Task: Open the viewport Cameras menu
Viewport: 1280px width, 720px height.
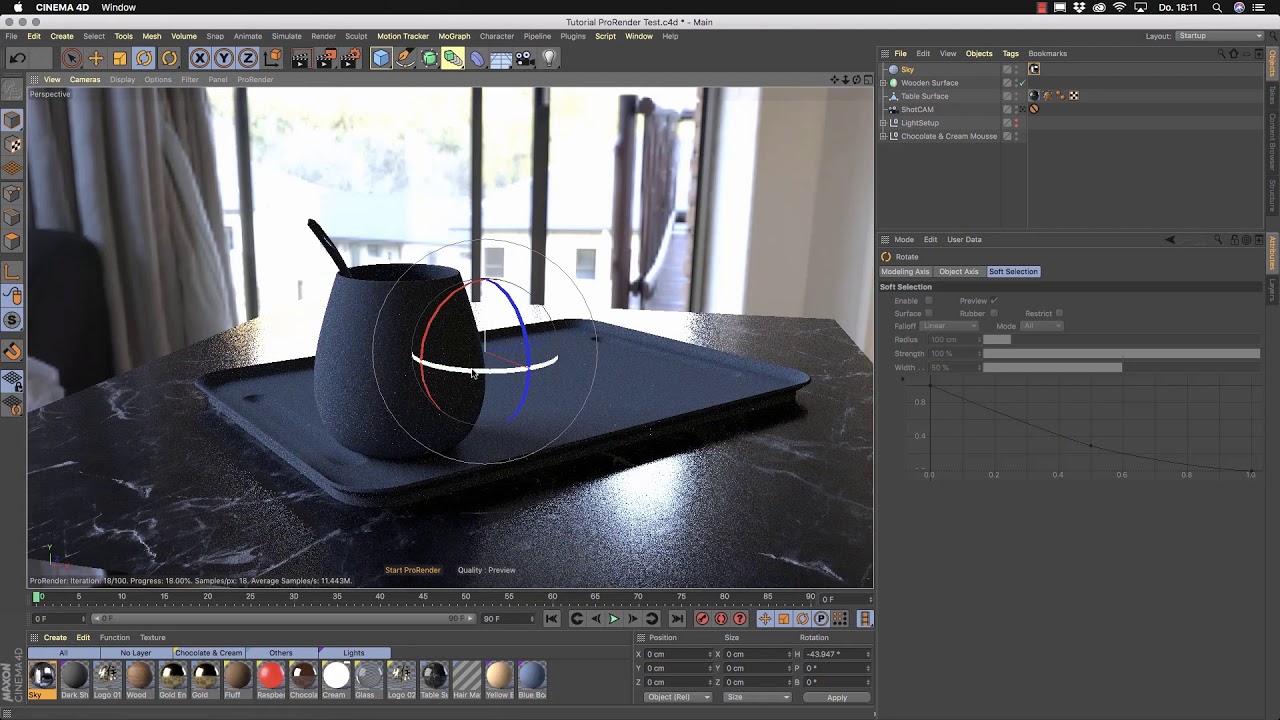Action: (85, 79)
